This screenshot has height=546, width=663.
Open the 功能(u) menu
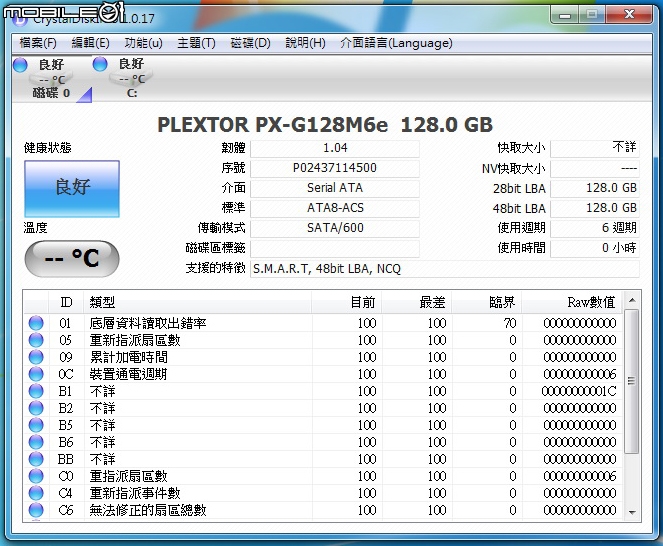tap(143, 43)
